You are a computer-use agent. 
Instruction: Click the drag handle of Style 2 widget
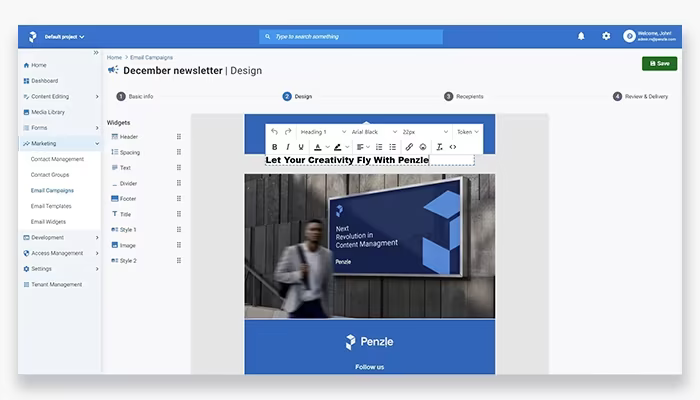(x=179, y=260)
